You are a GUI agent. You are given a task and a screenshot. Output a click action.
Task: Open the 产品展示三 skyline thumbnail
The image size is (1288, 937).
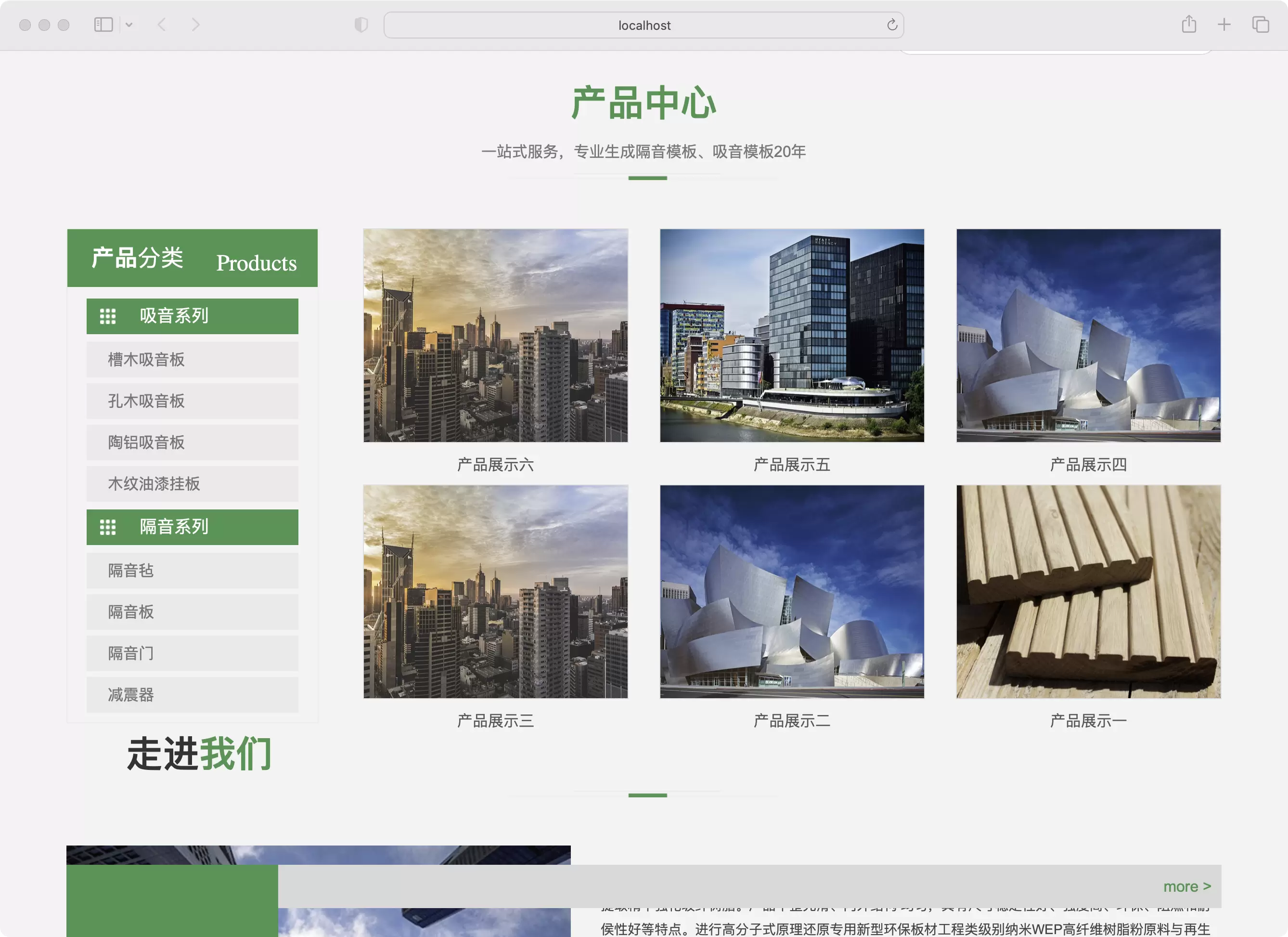(495, 591)
